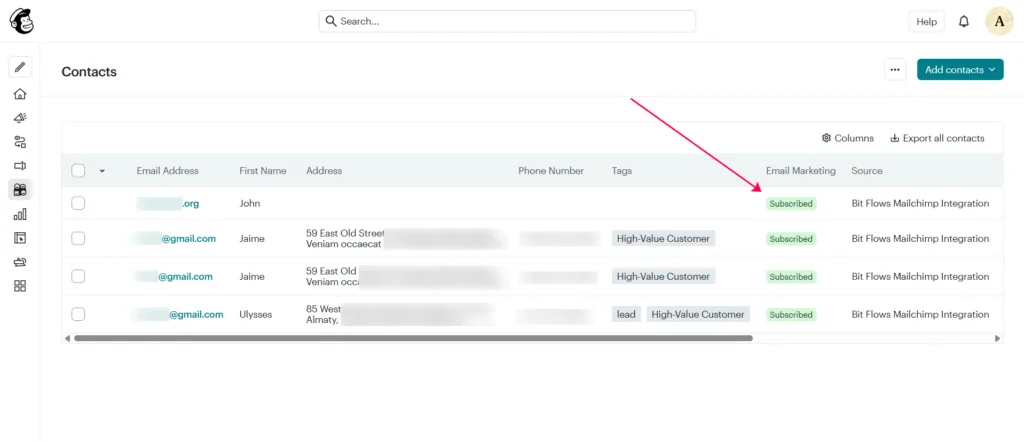This screenshot has height=441, width=1024.
Task: Click the gear icon beside Columns
Action: click(x=826, y=138)
